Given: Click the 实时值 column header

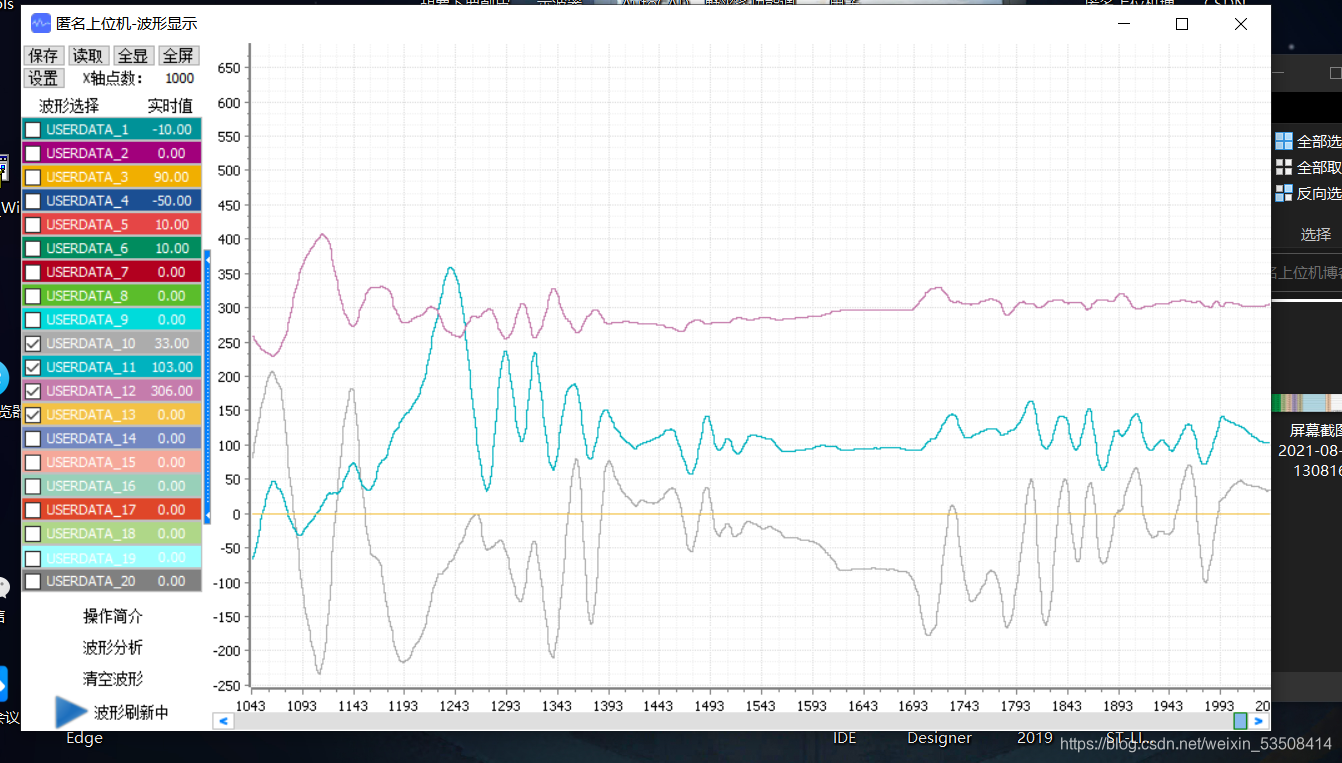Looking at the screenshot, I should pos(170,106).
